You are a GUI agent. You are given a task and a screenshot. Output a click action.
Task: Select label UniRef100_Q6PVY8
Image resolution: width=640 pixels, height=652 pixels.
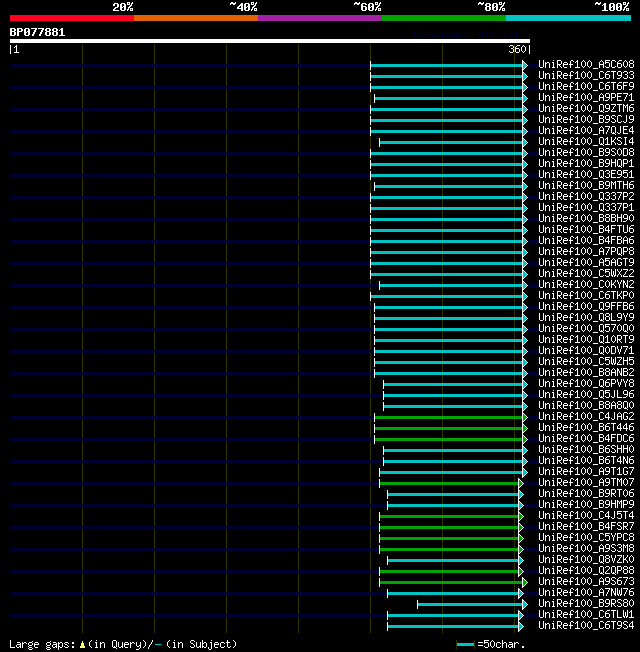point(586,384)
